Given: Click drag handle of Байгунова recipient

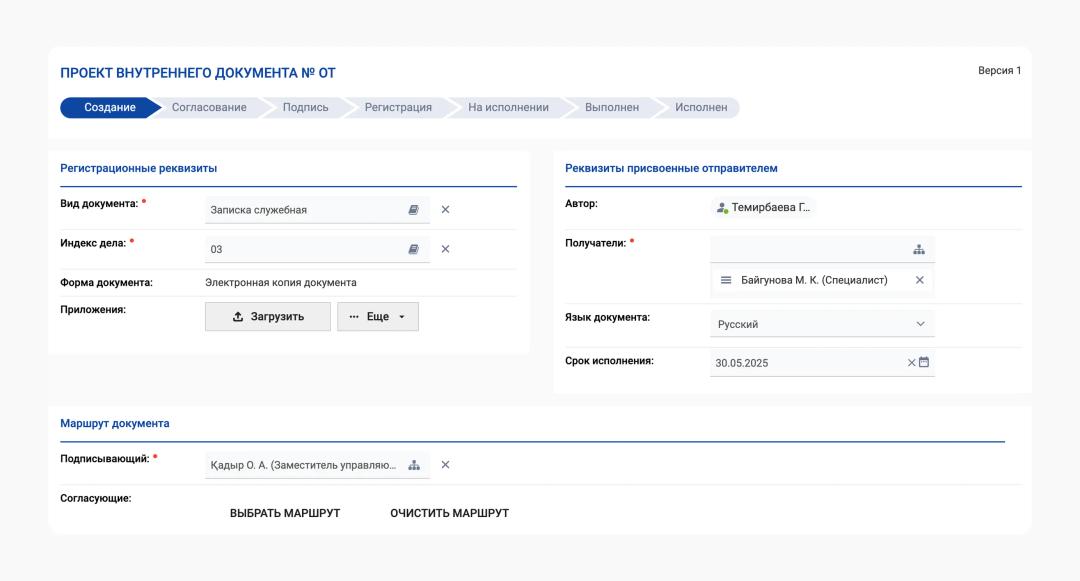Looking at the screenshot, I should tap(727, 280).
